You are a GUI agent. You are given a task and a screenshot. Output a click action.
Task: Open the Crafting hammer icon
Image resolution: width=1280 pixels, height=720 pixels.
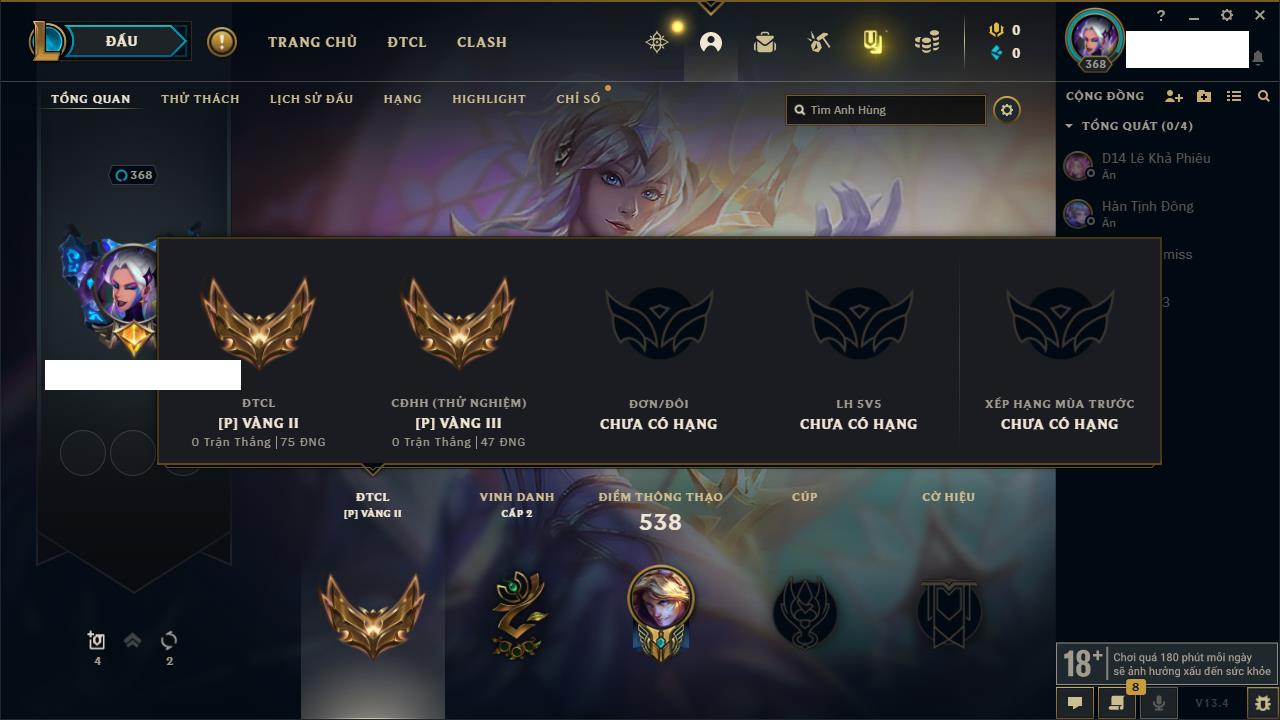point(819,42)
